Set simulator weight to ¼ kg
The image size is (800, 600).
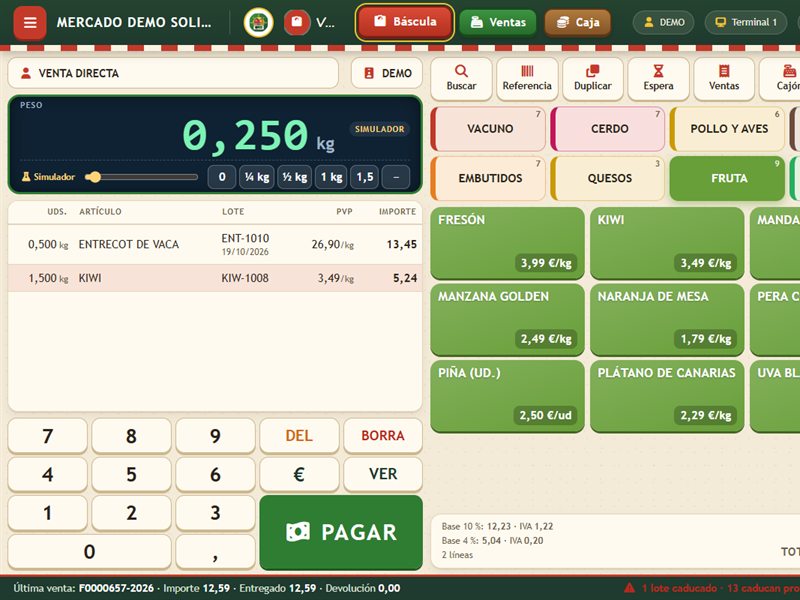pyautogui.click(x=257, y=177)
